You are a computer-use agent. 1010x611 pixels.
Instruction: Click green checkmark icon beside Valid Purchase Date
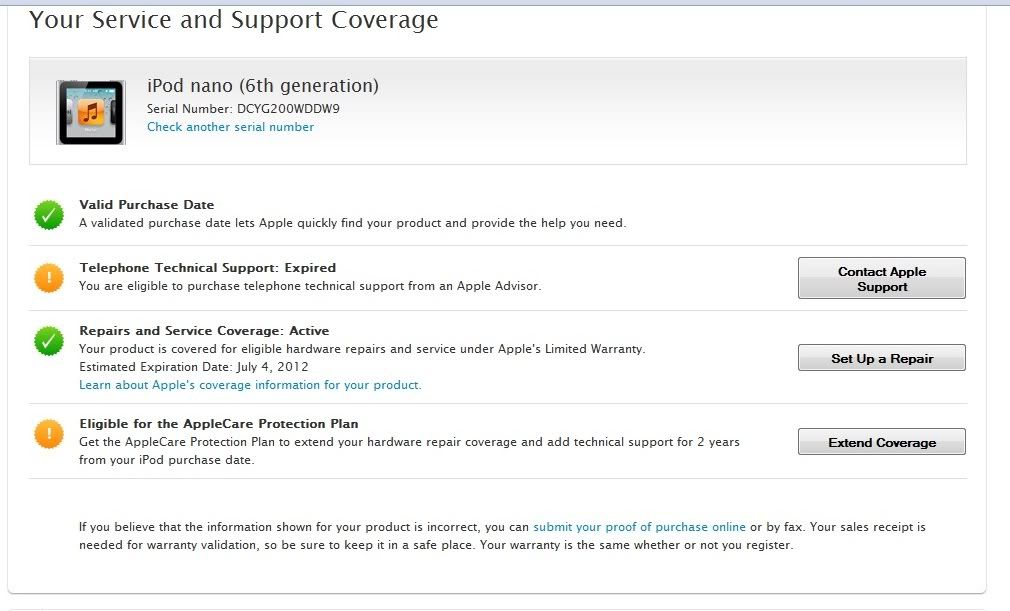point(49,215)
